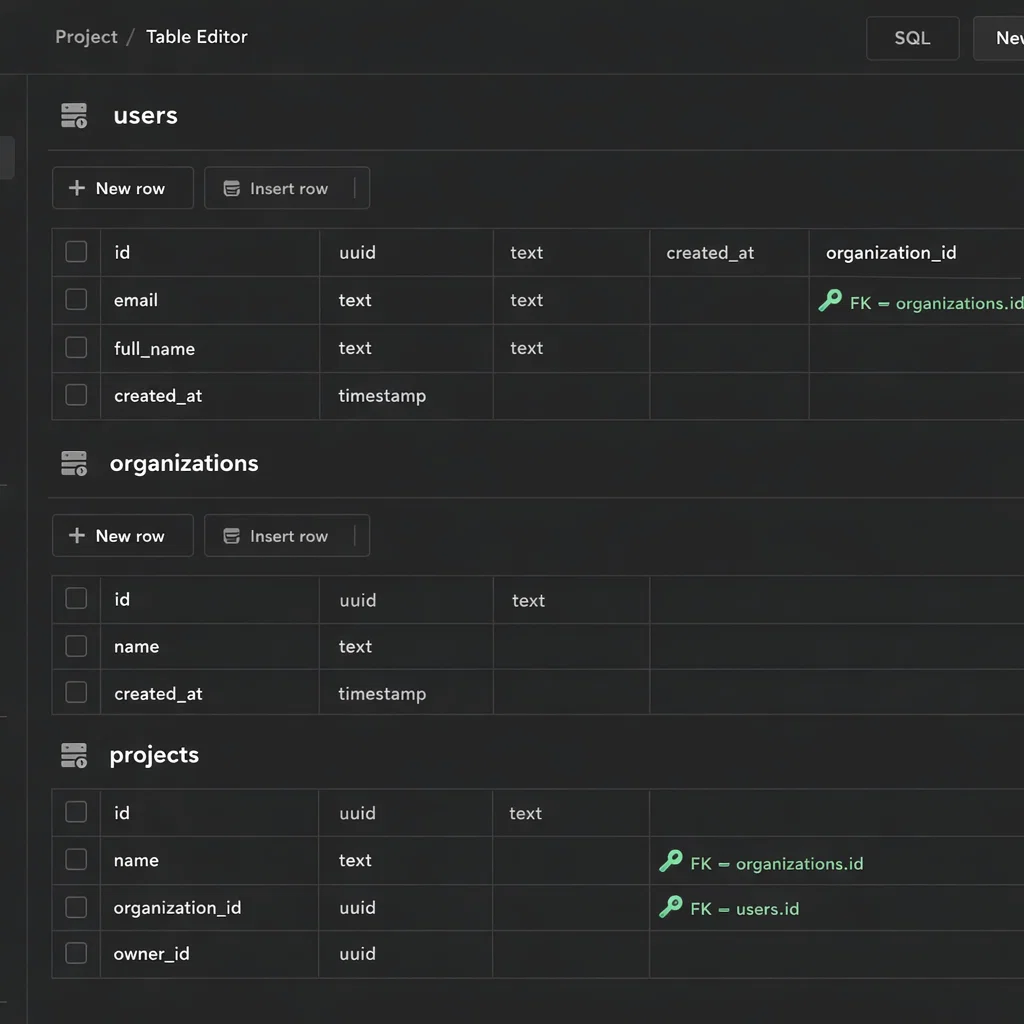
Task: Toggle select-all checkbox in users header
Action: 76,252
